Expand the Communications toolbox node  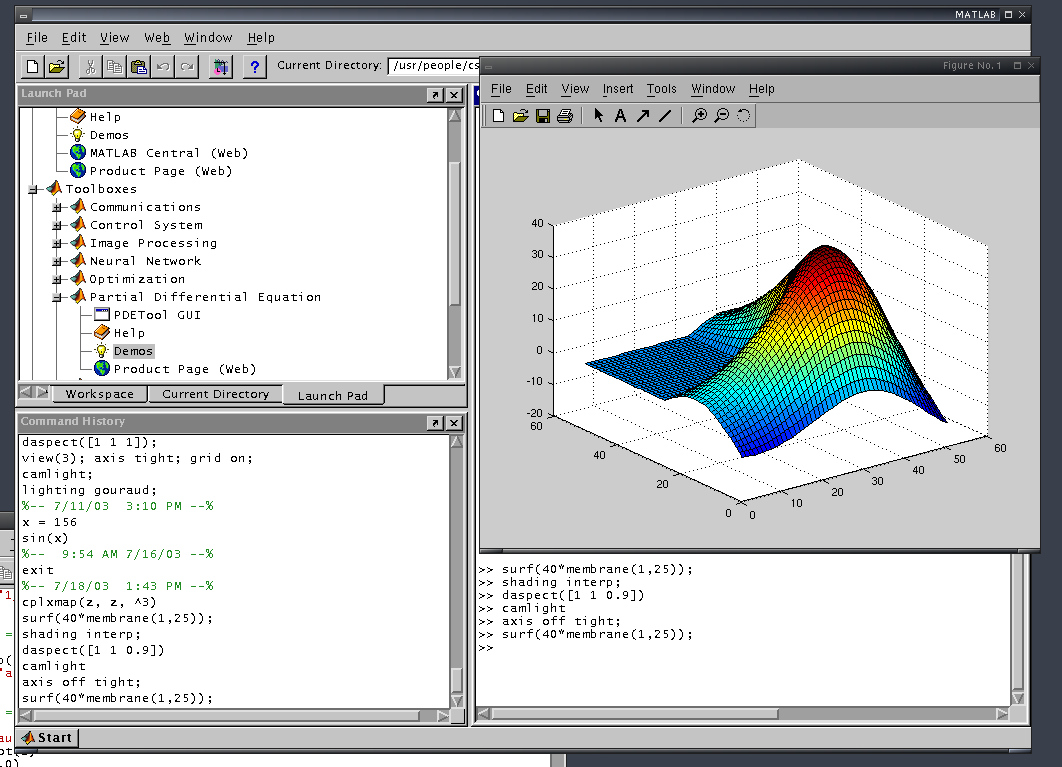click(57, 207)
